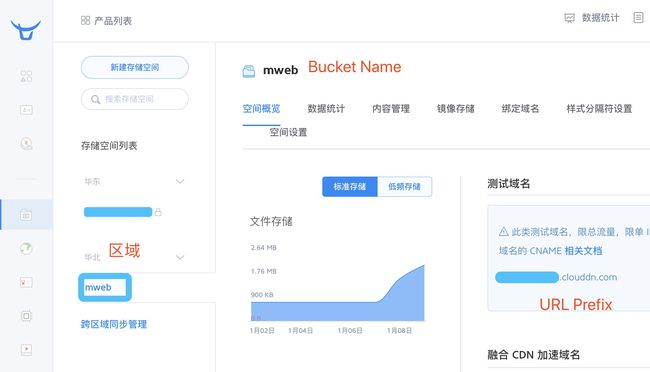Click the 1月06日 date label
650x372 pixels.
coord(350,331)
